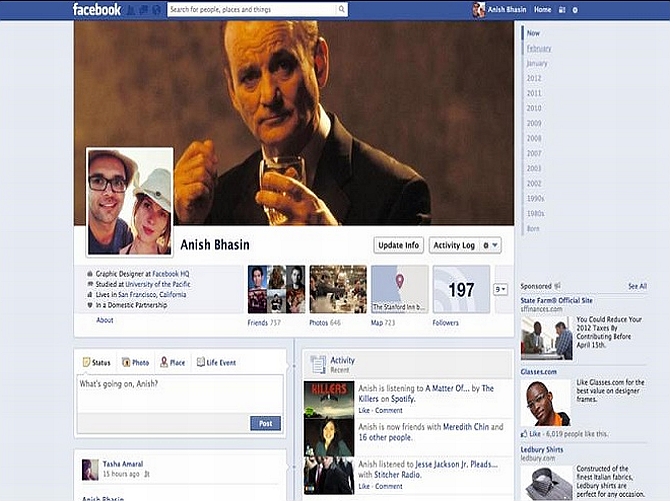Click the Sponsored megaphone icon
The height and width of the screenshot is (501, 670).
557,286
